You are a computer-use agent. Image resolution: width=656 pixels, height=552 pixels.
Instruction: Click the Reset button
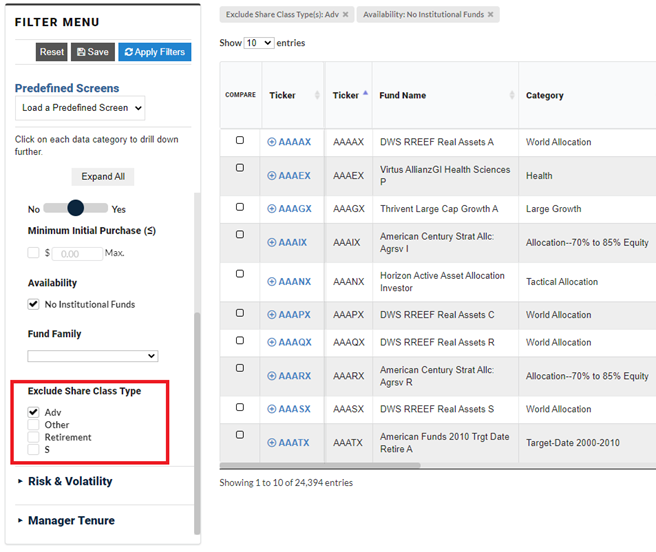[x=51, y=52]
